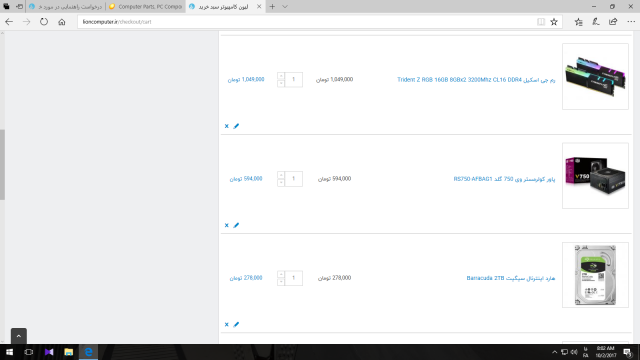Set tabs aside icon
This screenshot has width=640, height=360.
click(x=19, y=7)
